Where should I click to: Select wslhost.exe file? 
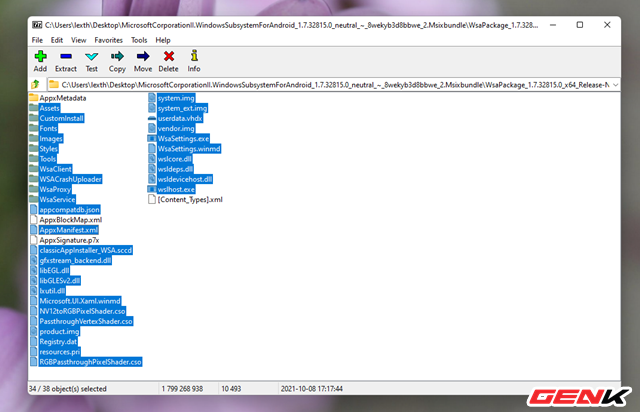click(x=171, y=189)
